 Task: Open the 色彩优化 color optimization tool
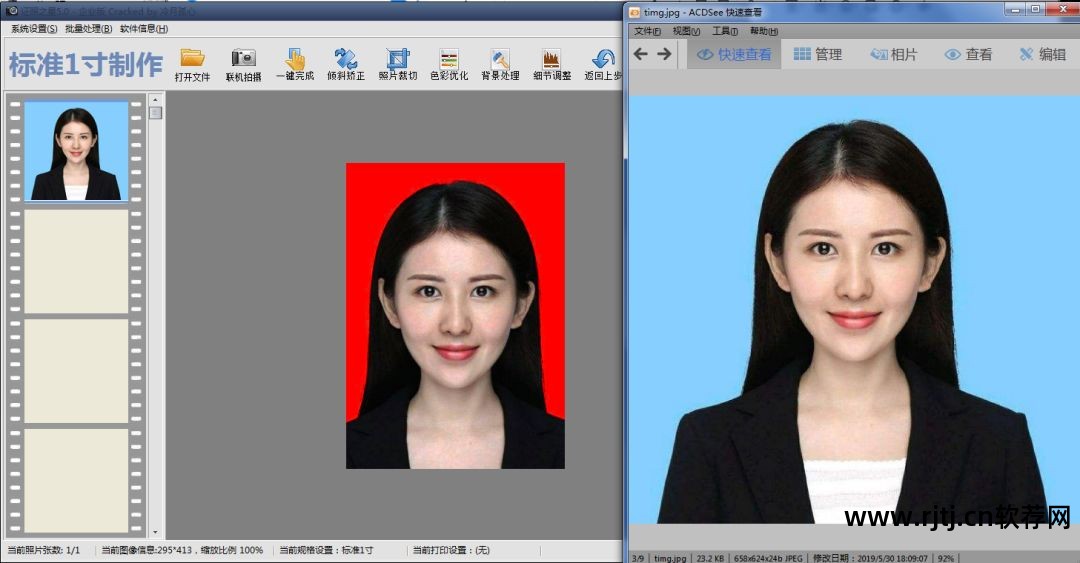449,59
